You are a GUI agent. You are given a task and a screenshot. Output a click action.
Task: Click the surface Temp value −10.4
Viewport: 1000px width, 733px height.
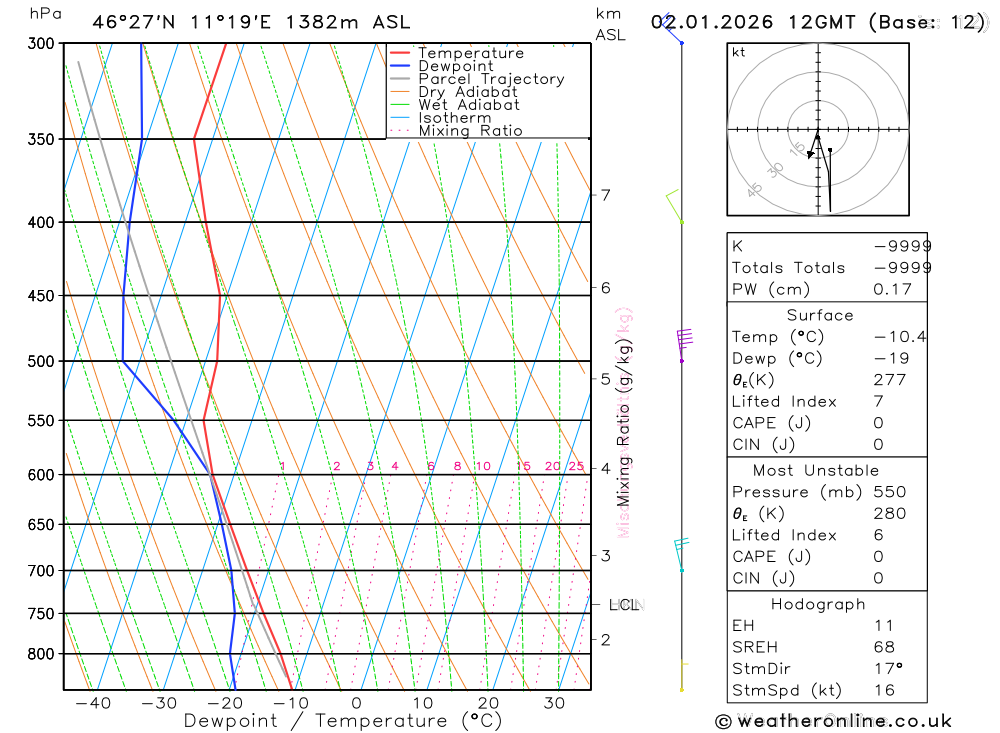point(900,337)
